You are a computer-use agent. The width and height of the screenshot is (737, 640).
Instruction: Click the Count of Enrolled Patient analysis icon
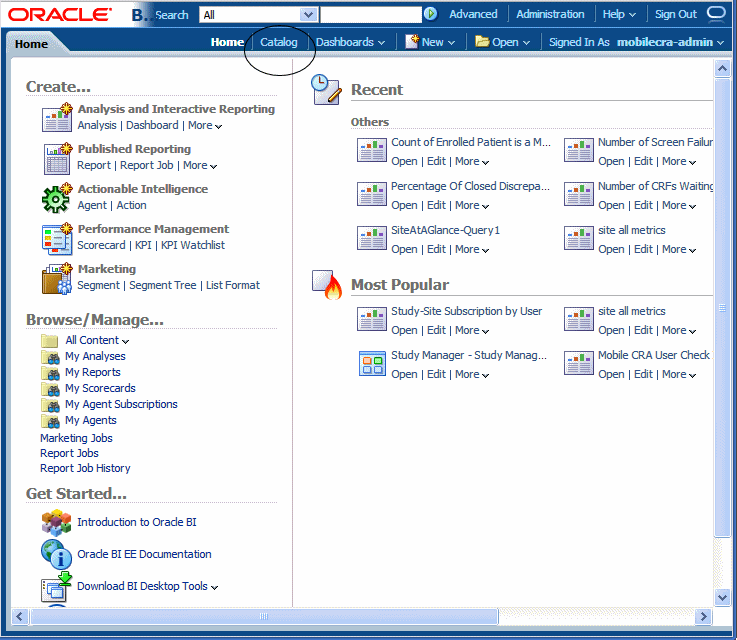(x=372, y=150)
